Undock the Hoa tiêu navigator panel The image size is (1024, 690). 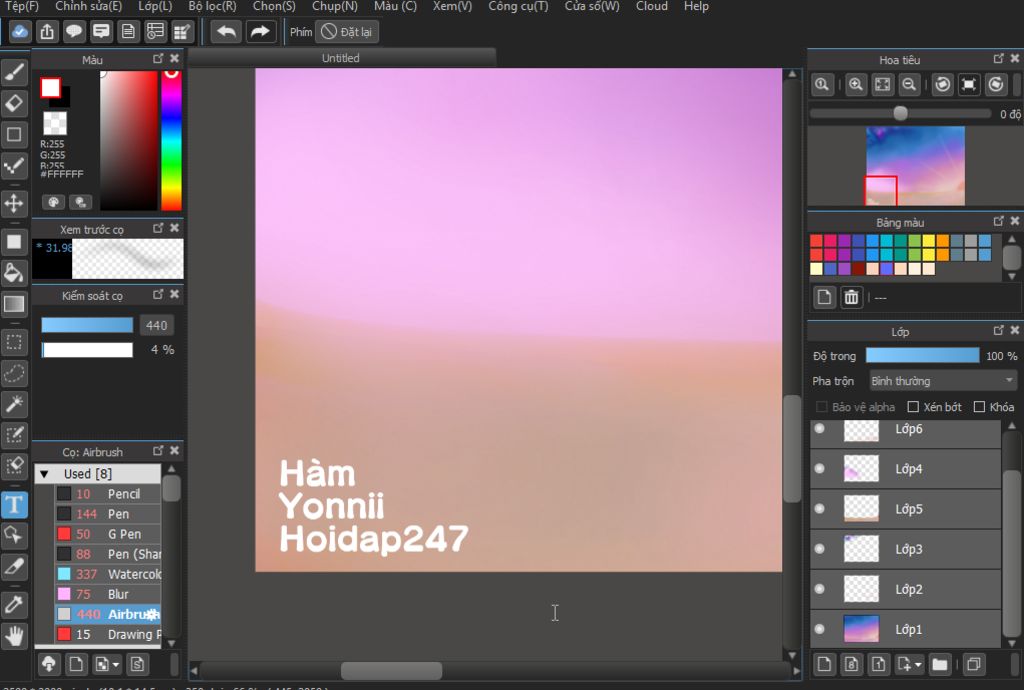(999, 58)
